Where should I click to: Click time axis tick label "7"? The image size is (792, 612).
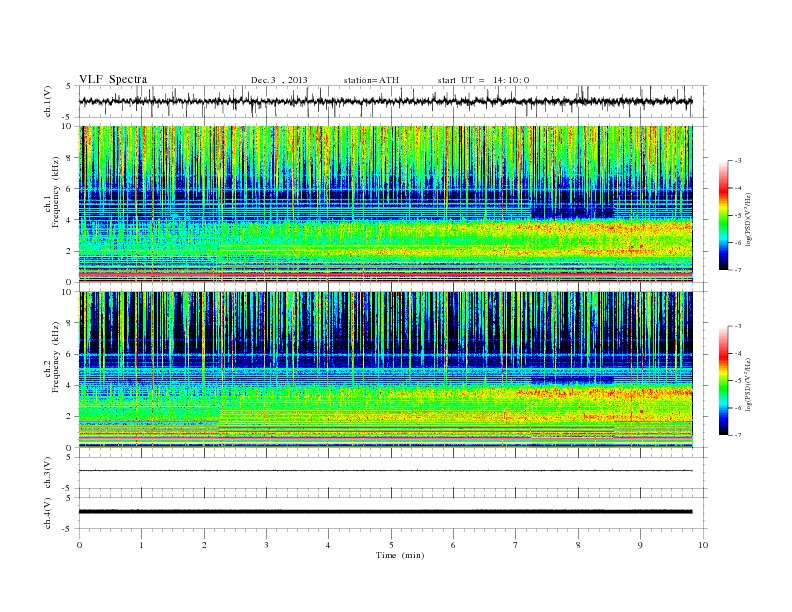[516, 545]
